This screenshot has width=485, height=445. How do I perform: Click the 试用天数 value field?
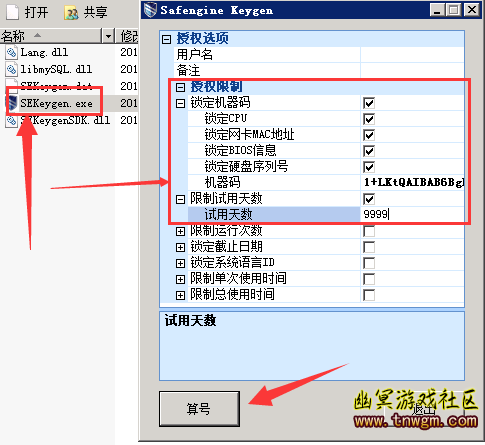412,214
